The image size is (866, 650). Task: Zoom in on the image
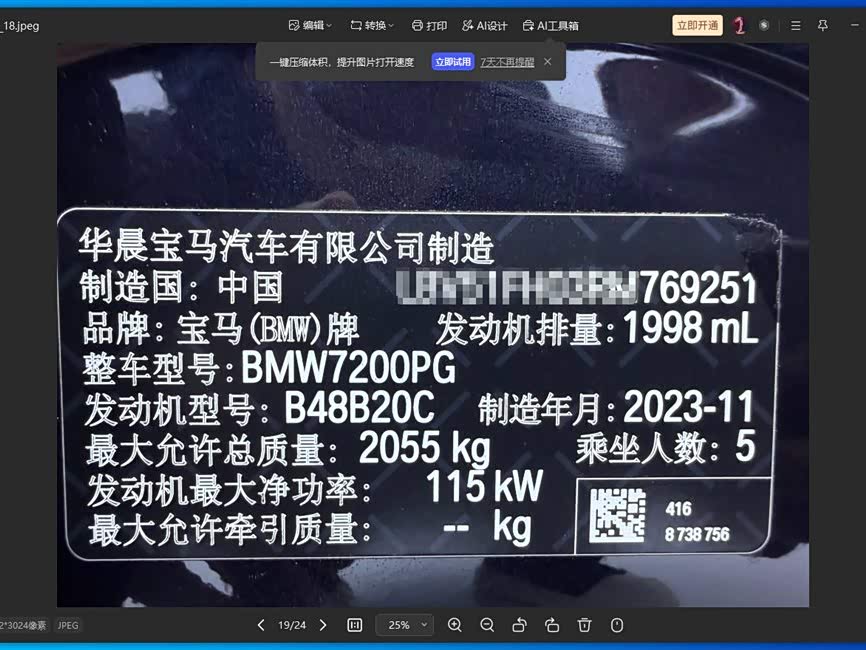(455, 625)
